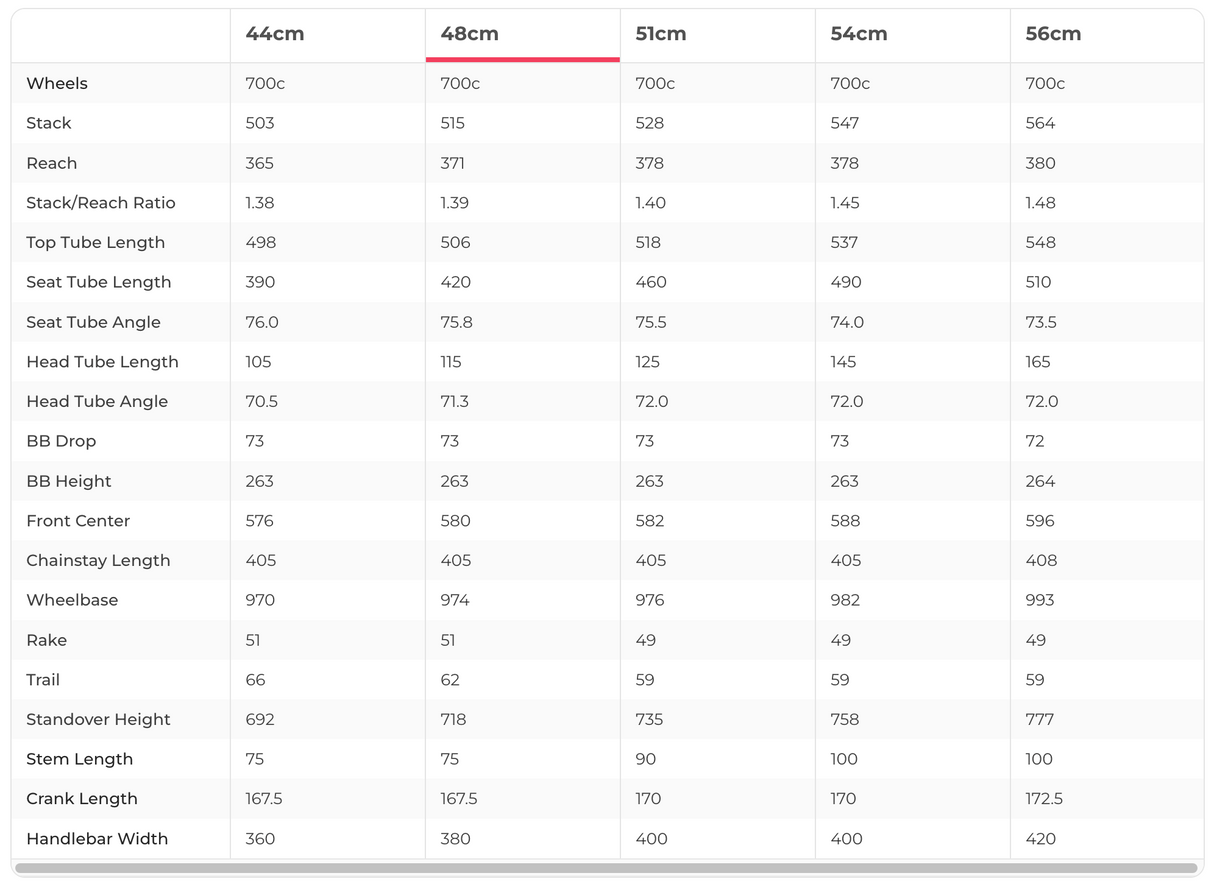This screenshot has height=887, width=1214.
Task: Click the 56cm Wheelbase value 993
Action: (x=1040, y=601)
